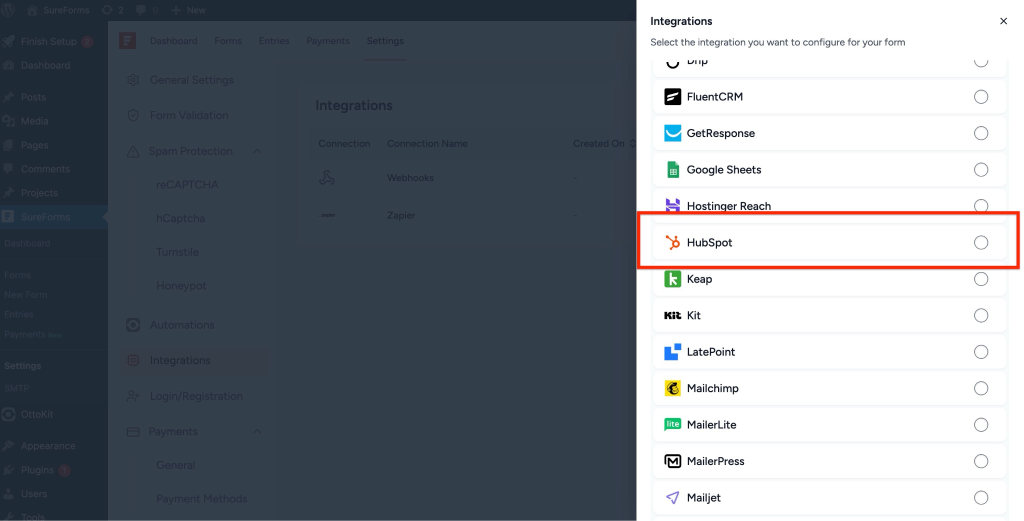This screenshot has width=1024, height=521.
Task: Click the Hostinger Reach logo icon
Action: coord(672,206)
